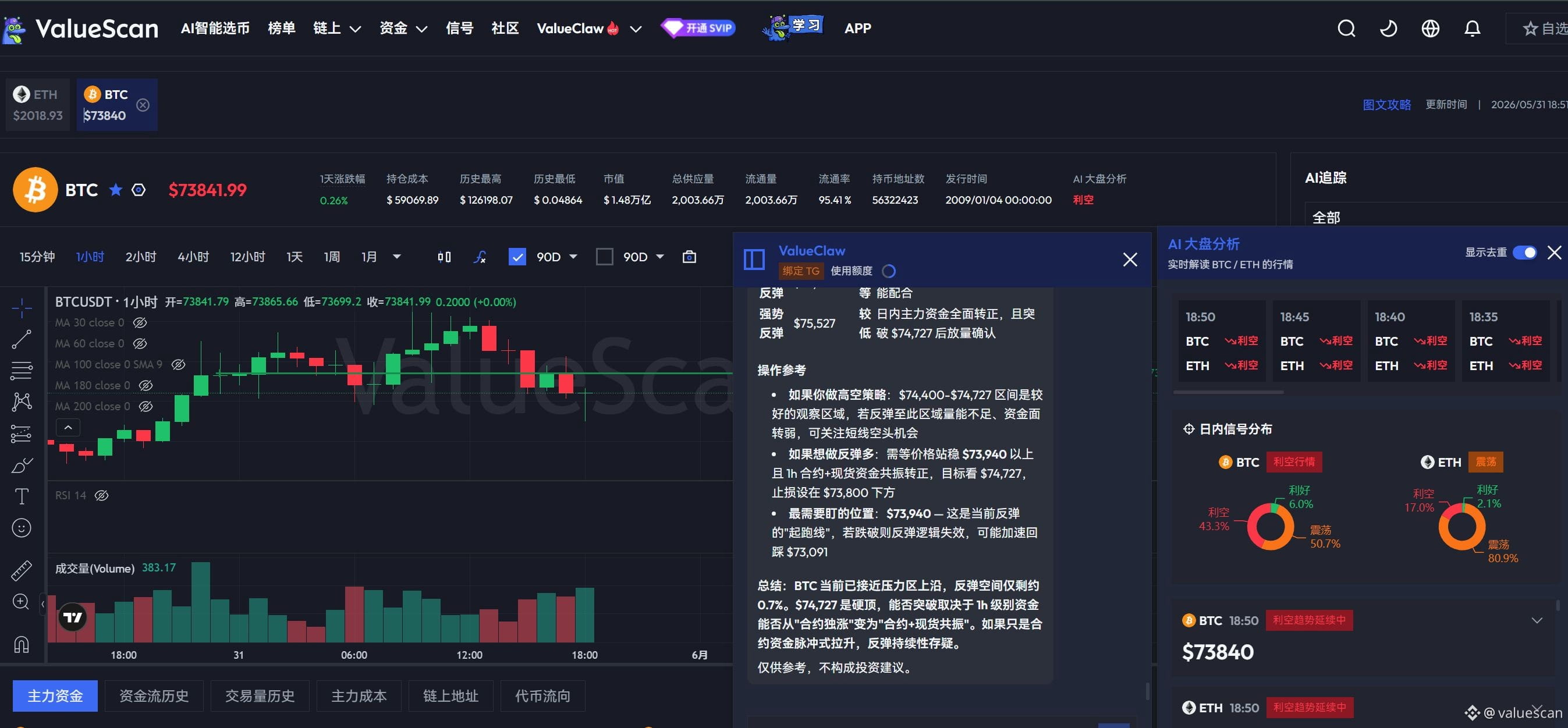Uncheck the first 90D checkbox
Viewport: 1568px width, 728px height.
pos(517,257)
